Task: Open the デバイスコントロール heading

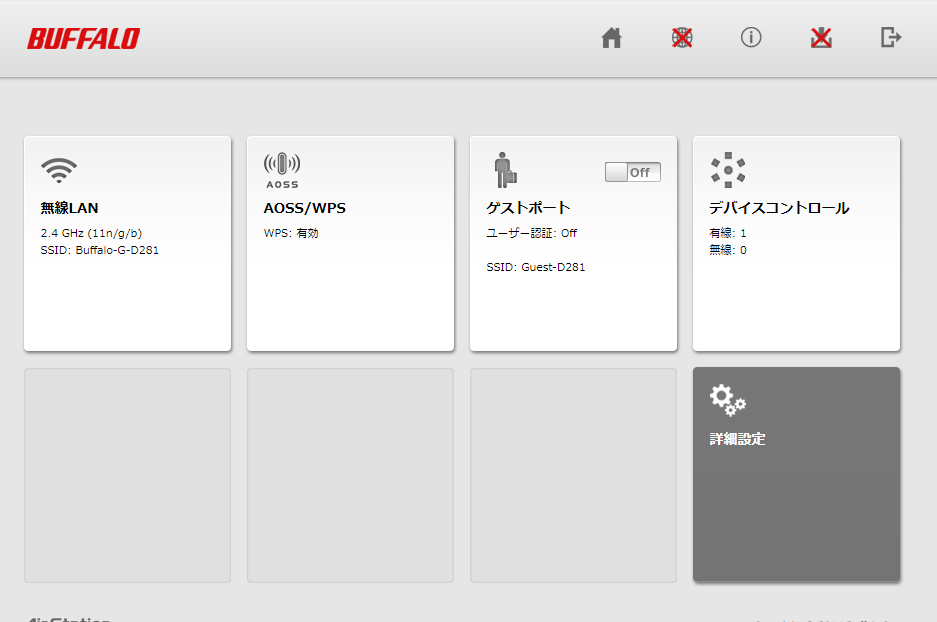Action: pos(779,208)
